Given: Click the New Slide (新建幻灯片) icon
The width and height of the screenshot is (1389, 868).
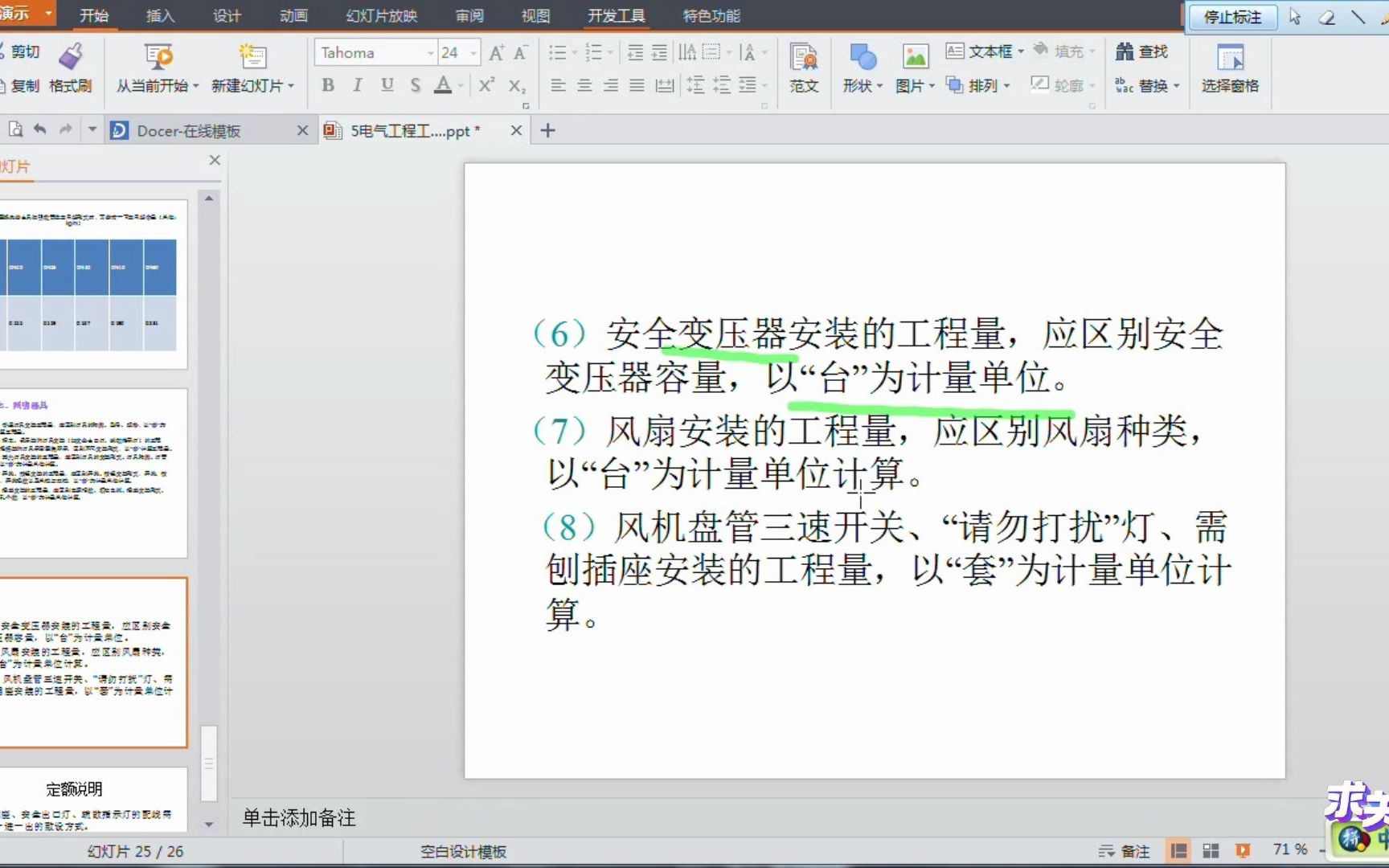Looking at the screenshot, I should pyautogui.click(x=252, y=56).
